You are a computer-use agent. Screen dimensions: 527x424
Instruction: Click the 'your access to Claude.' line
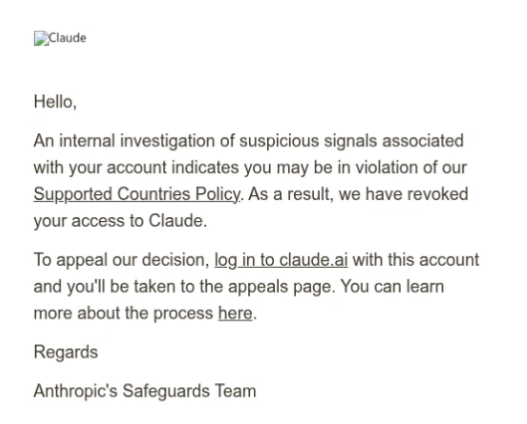120,221
